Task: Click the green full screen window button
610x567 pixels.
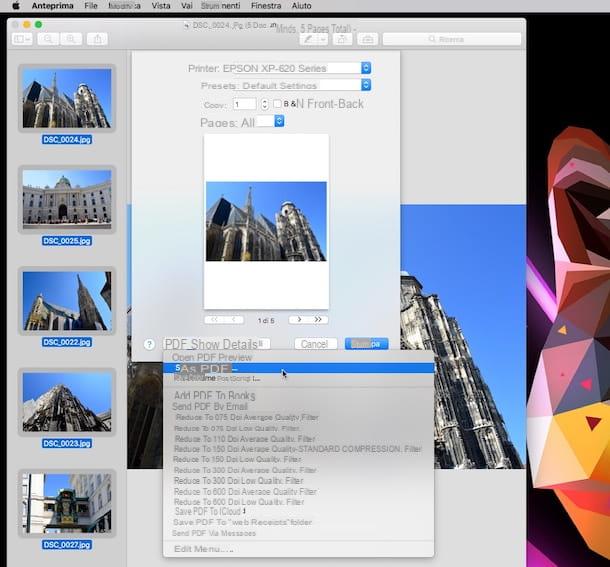Action: click(x=39, y=25)
